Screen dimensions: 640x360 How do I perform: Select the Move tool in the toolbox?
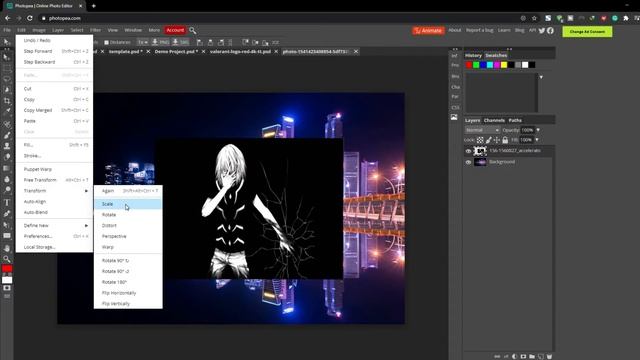coord(7,57)
